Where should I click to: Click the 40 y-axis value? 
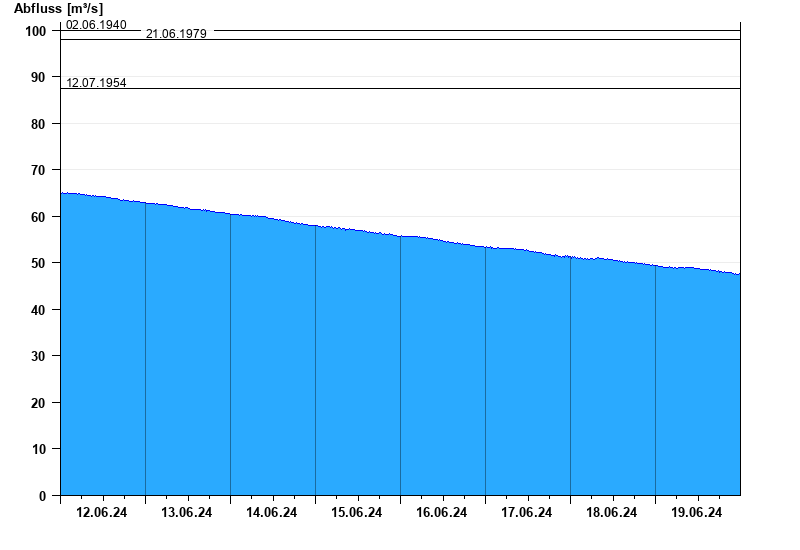tap(38, 310)
